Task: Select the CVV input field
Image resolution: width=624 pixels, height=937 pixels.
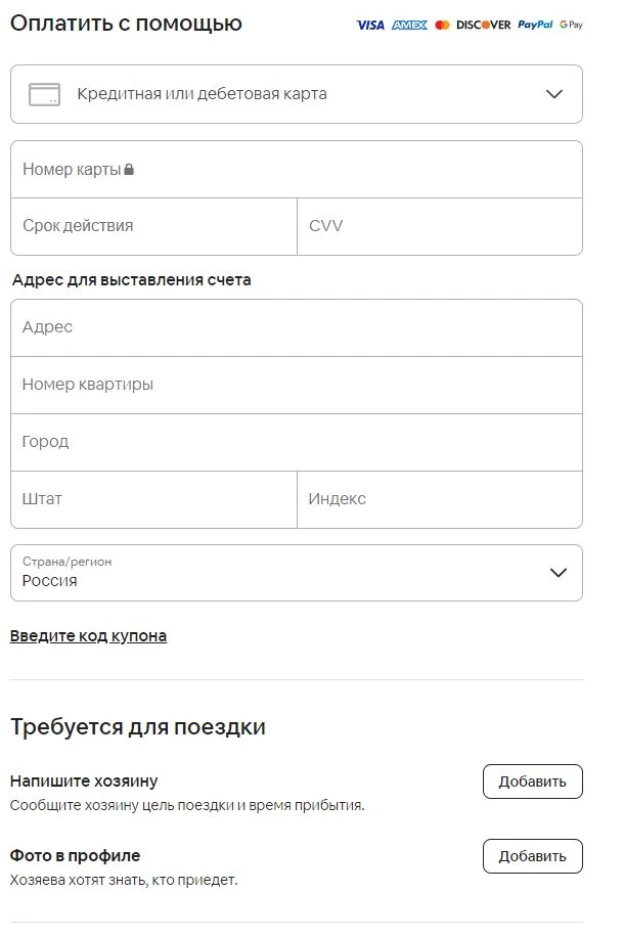Action: [440, 226]
